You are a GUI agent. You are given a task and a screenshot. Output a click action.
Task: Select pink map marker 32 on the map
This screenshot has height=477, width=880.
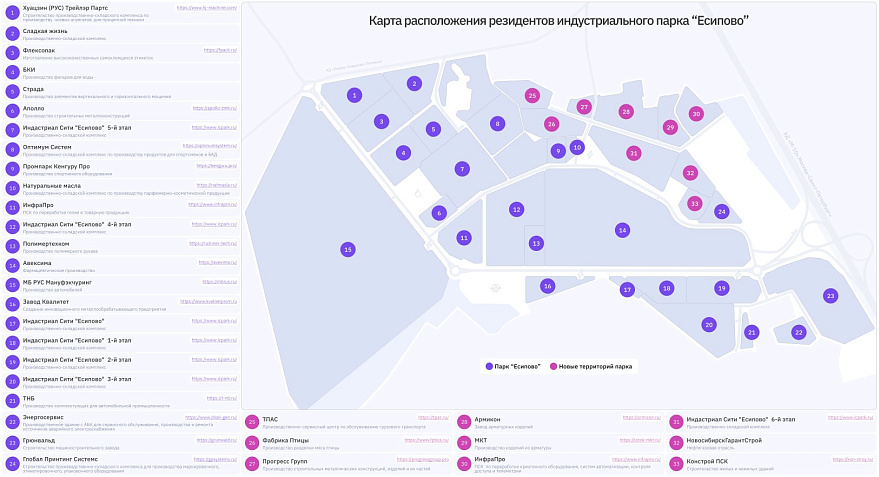[x=690, y=173]
